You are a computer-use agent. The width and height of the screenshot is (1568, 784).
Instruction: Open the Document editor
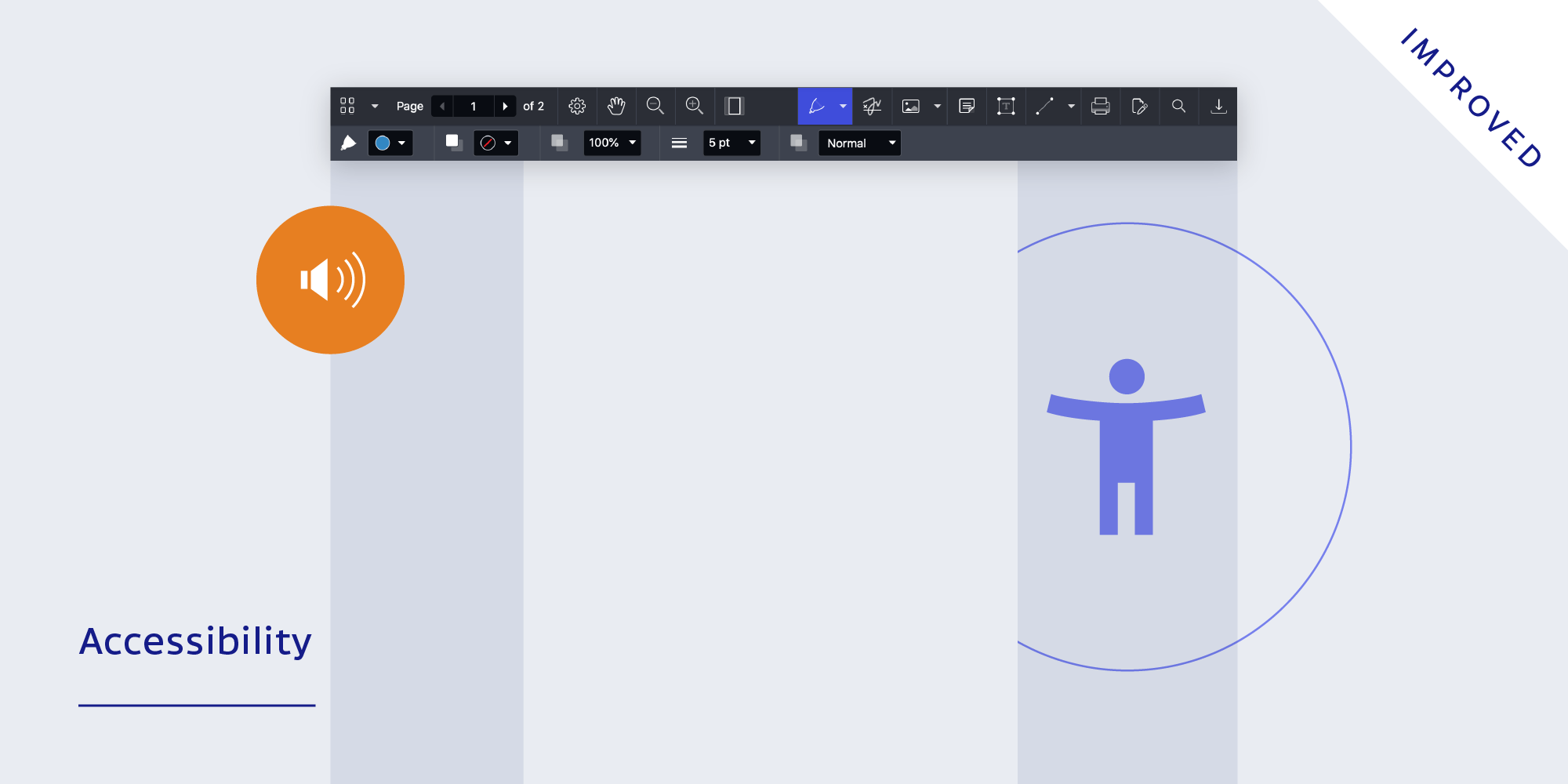pos(1140,106)
